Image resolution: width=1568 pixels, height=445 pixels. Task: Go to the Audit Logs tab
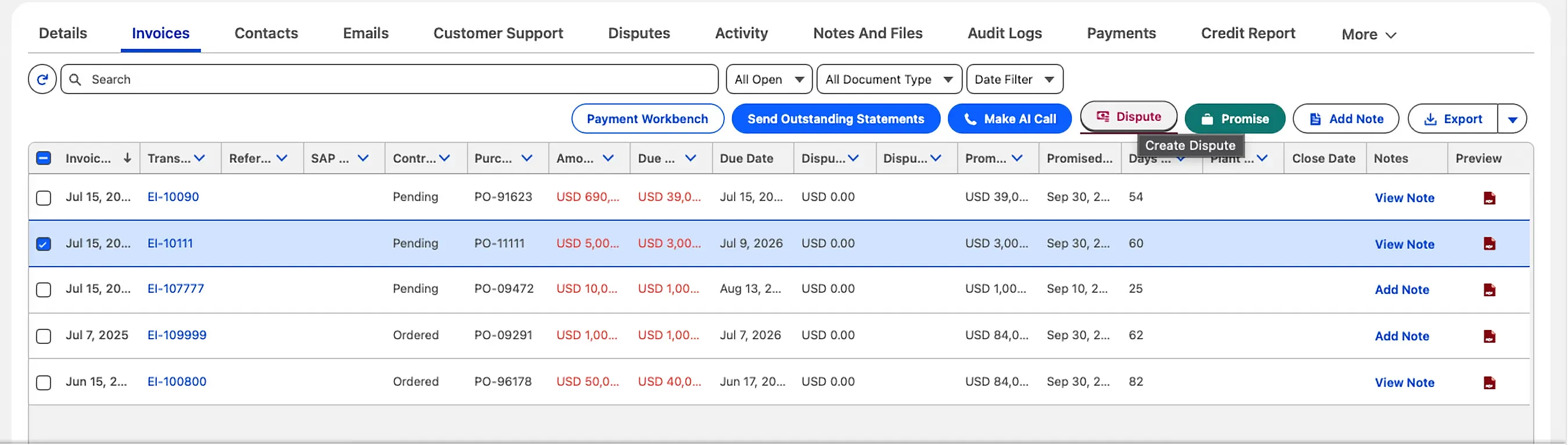click(1004, 34)
